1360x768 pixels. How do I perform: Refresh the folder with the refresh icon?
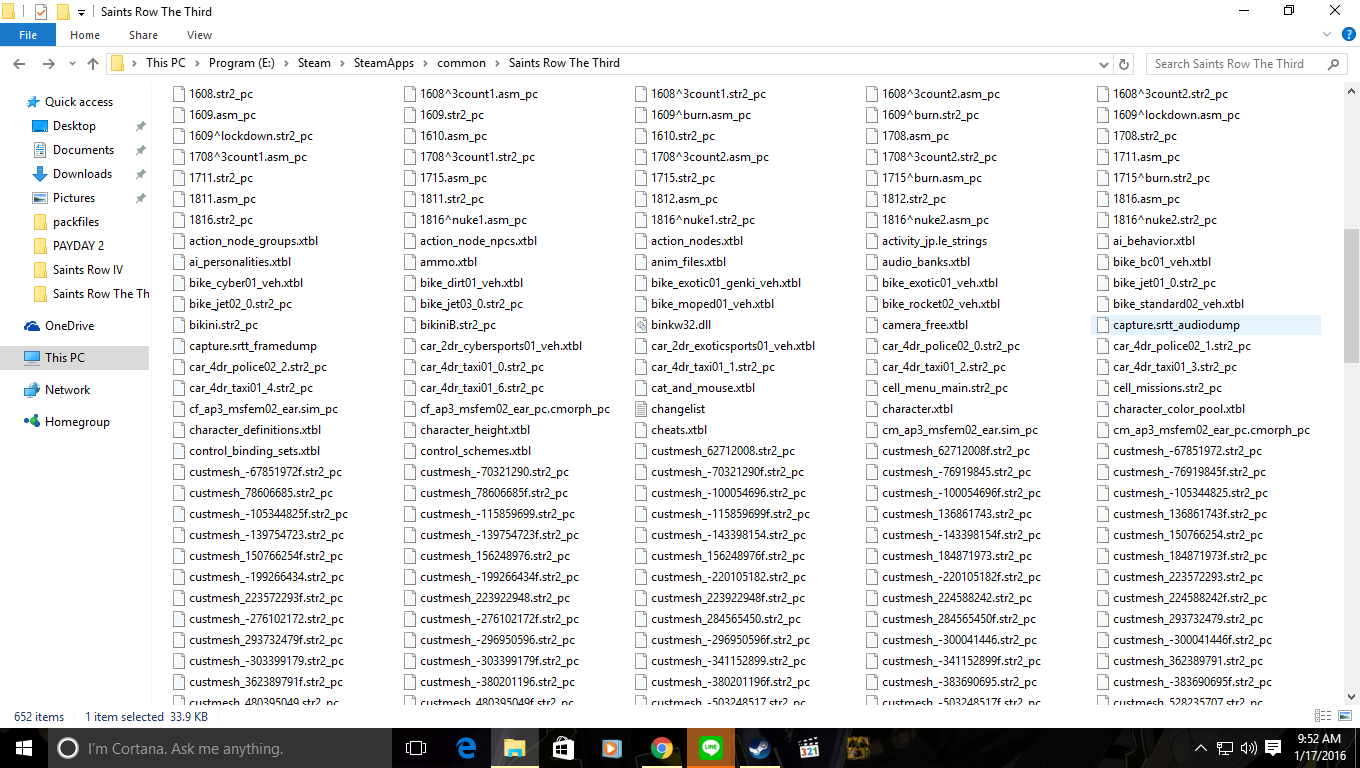pos(1125,63)
